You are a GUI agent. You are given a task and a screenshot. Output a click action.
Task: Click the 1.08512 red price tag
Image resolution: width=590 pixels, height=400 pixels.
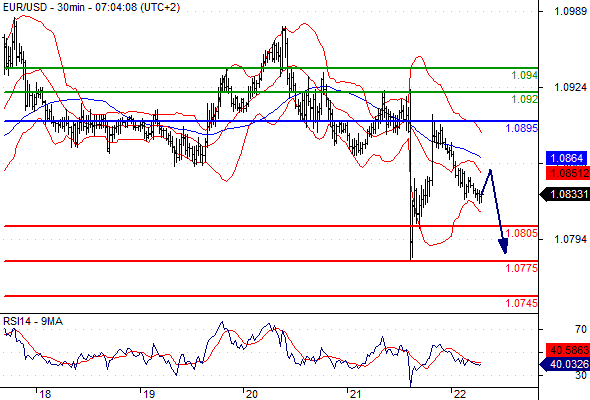(x=568, y=173)
